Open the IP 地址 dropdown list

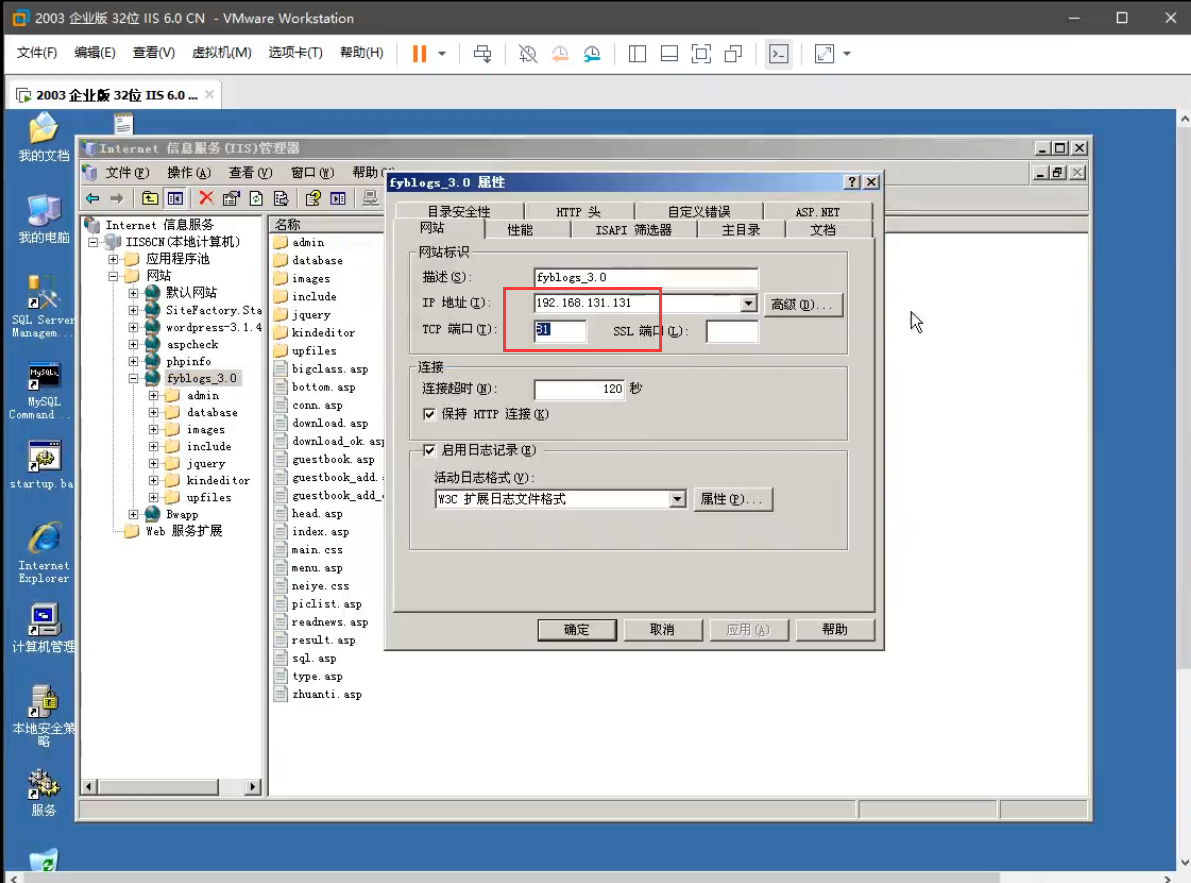click(x=748, y=304)
